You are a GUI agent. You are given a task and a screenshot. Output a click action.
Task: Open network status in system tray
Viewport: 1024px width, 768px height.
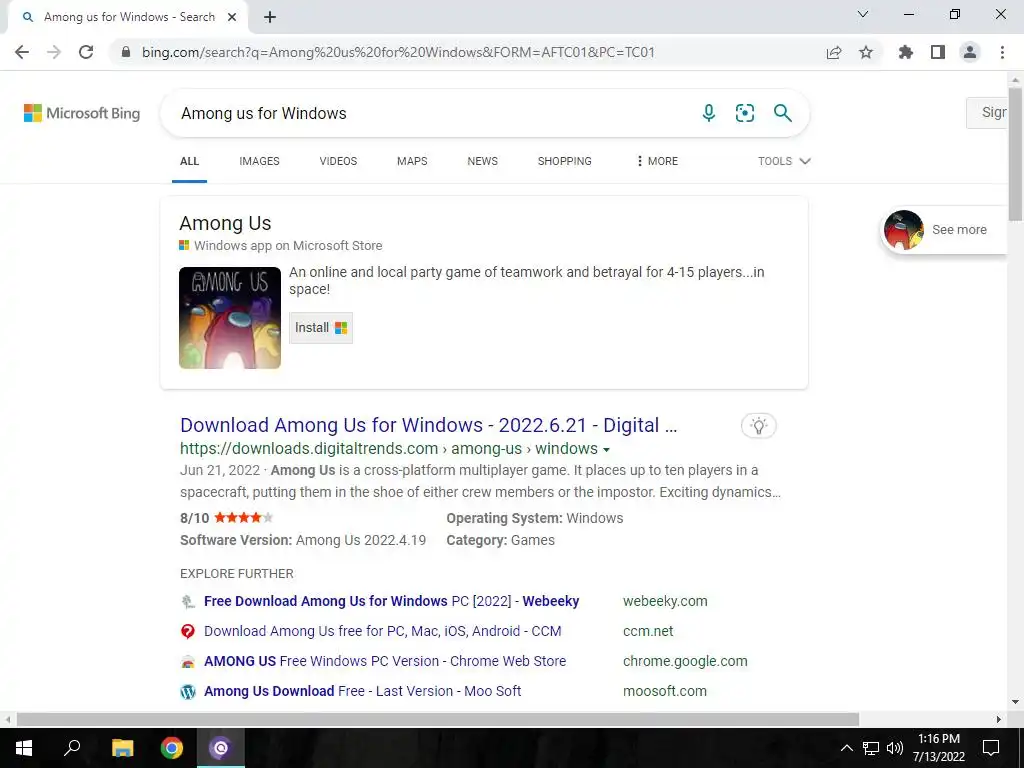[871, 748]
